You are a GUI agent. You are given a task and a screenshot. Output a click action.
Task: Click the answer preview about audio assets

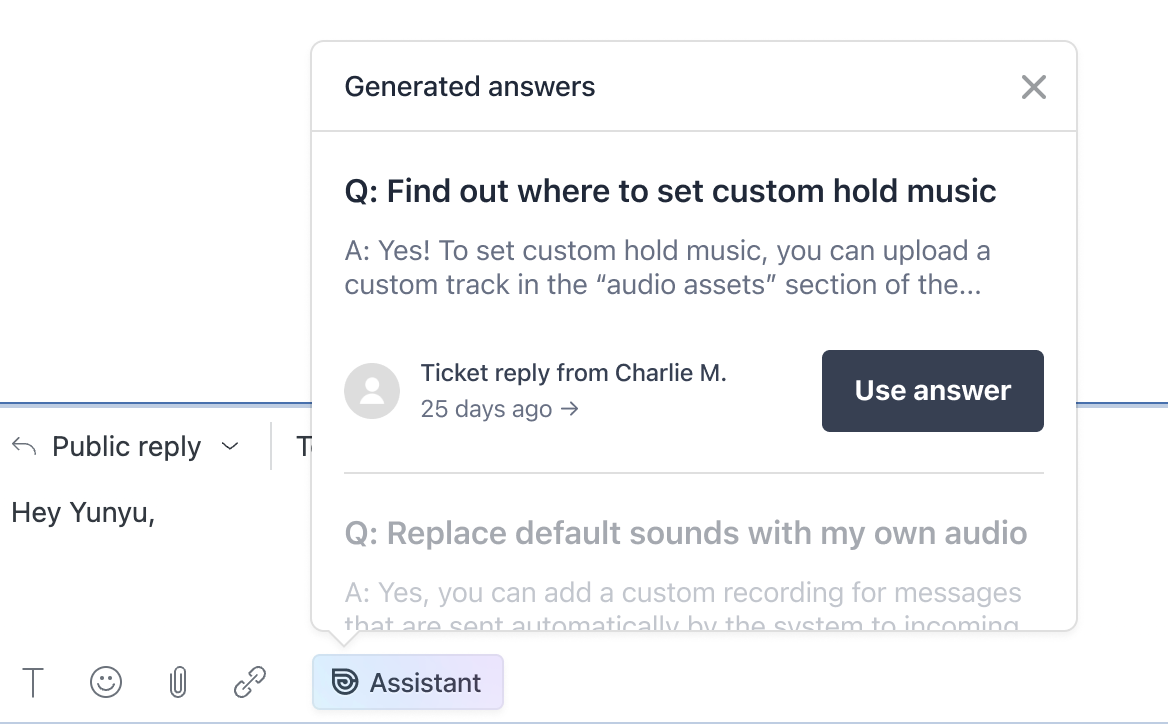(x=667, y=267)
